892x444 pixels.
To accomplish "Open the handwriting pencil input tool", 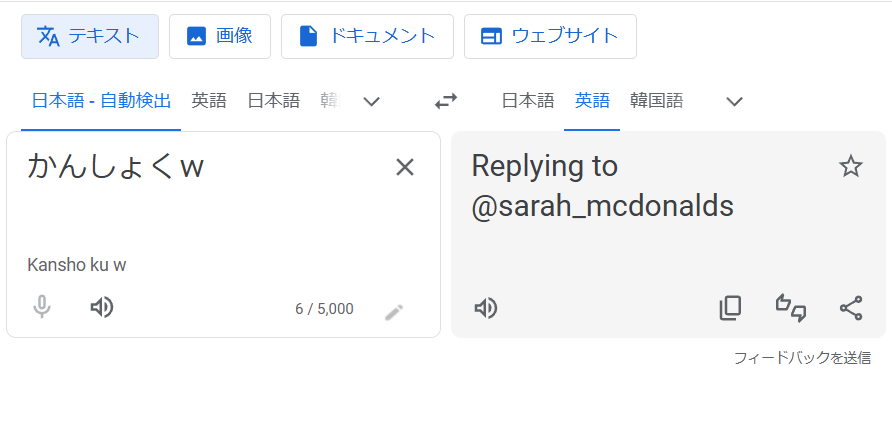I will 394,312.
